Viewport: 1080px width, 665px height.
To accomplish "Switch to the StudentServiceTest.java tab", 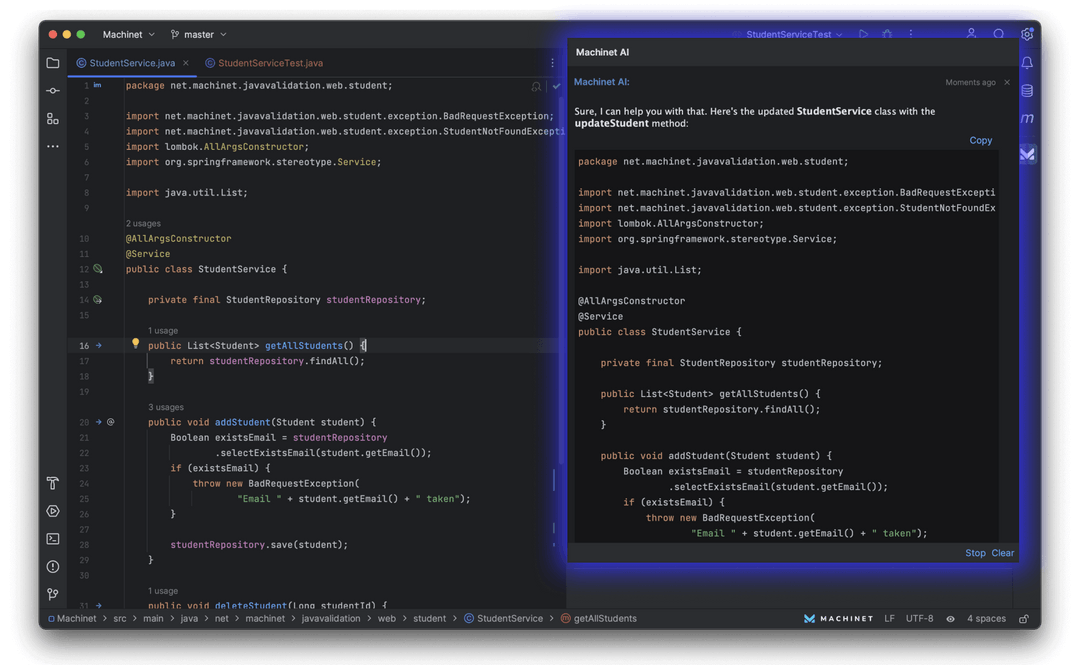I will (x=270, y=63).
